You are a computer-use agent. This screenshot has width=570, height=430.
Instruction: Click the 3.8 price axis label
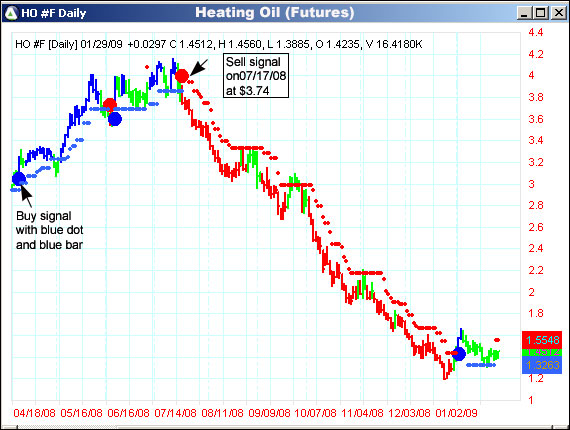click(x=535, y=97)
